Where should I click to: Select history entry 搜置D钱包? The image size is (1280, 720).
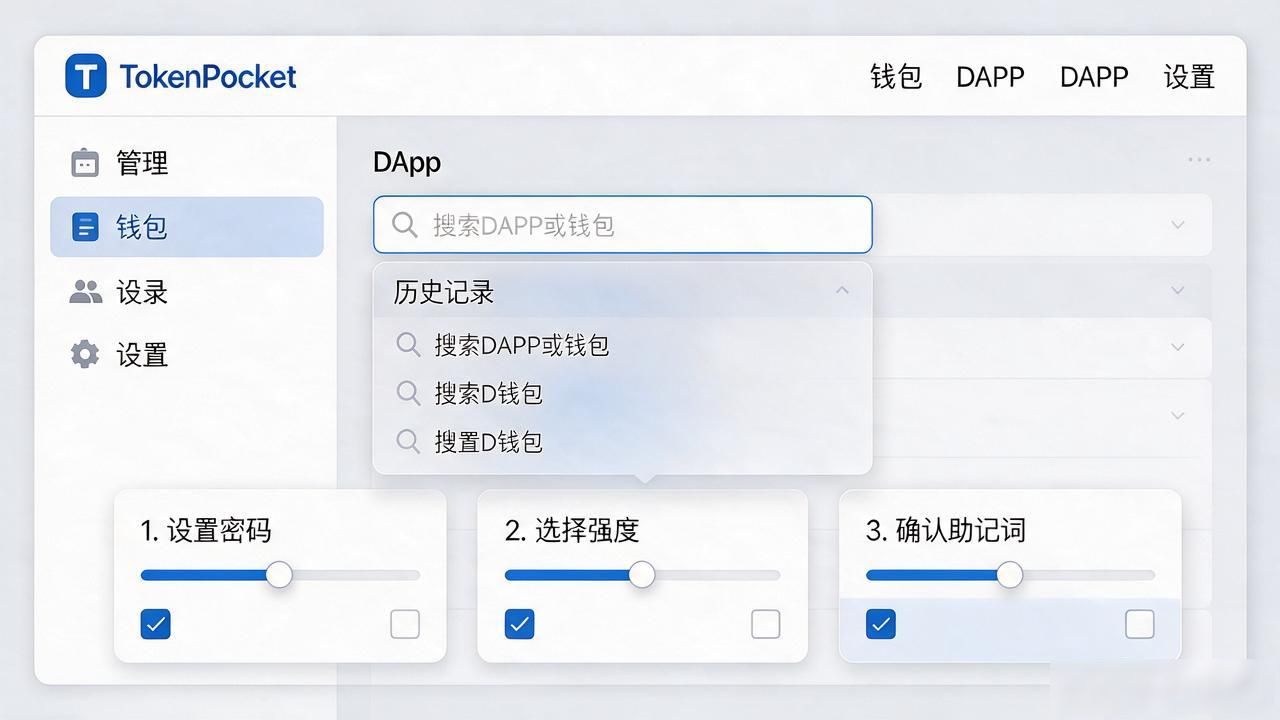coord(622,441)
